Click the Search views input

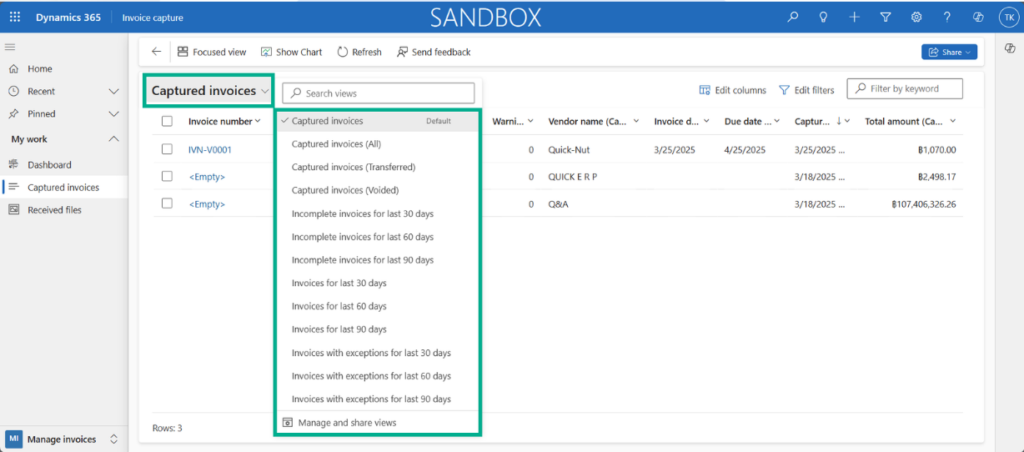[378, 93]
